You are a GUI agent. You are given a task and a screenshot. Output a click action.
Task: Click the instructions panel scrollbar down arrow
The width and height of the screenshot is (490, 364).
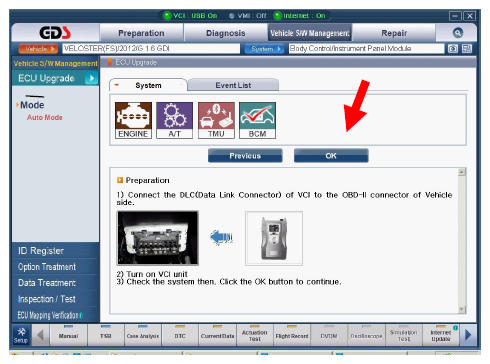[462, 309]
